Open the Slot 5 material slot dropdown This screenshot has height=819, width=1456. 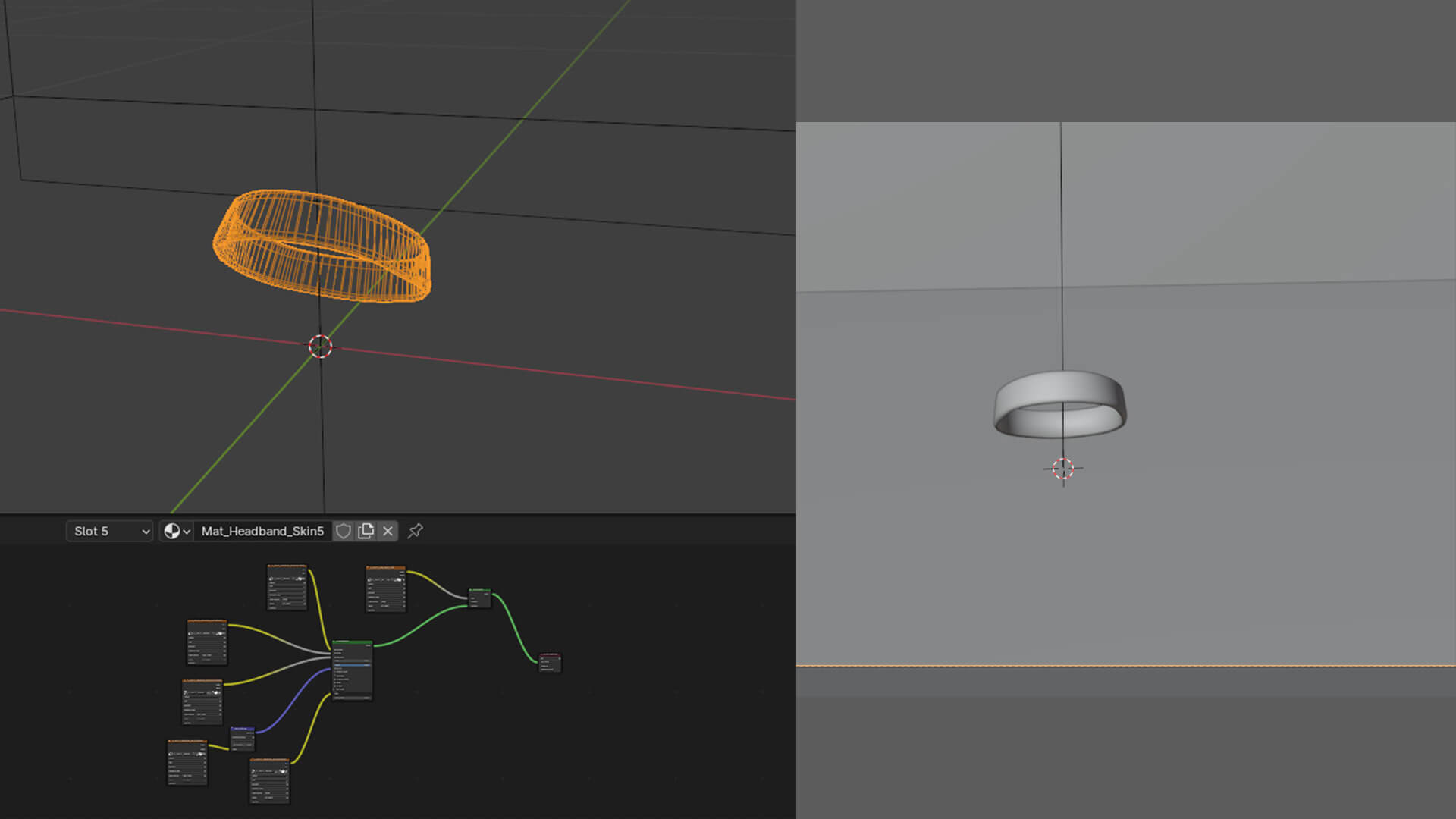(x=110, y=531)
